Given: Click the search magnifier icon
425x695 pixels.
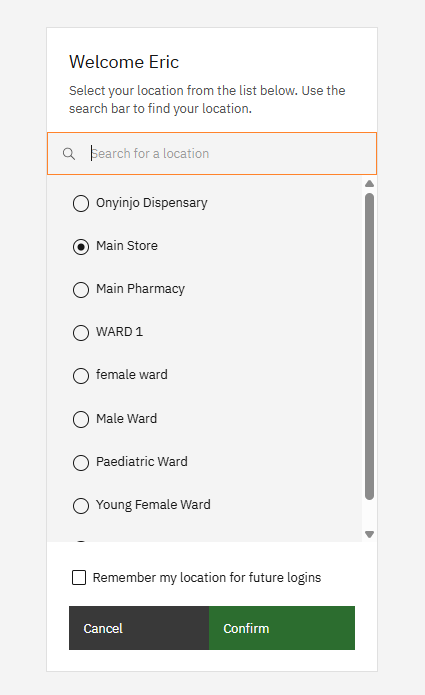Looking at the screenshot, I should tap(69, 154).
